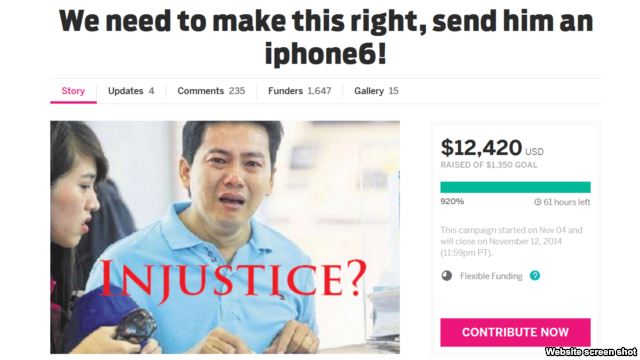View the Funders tab

pos(300,91)
